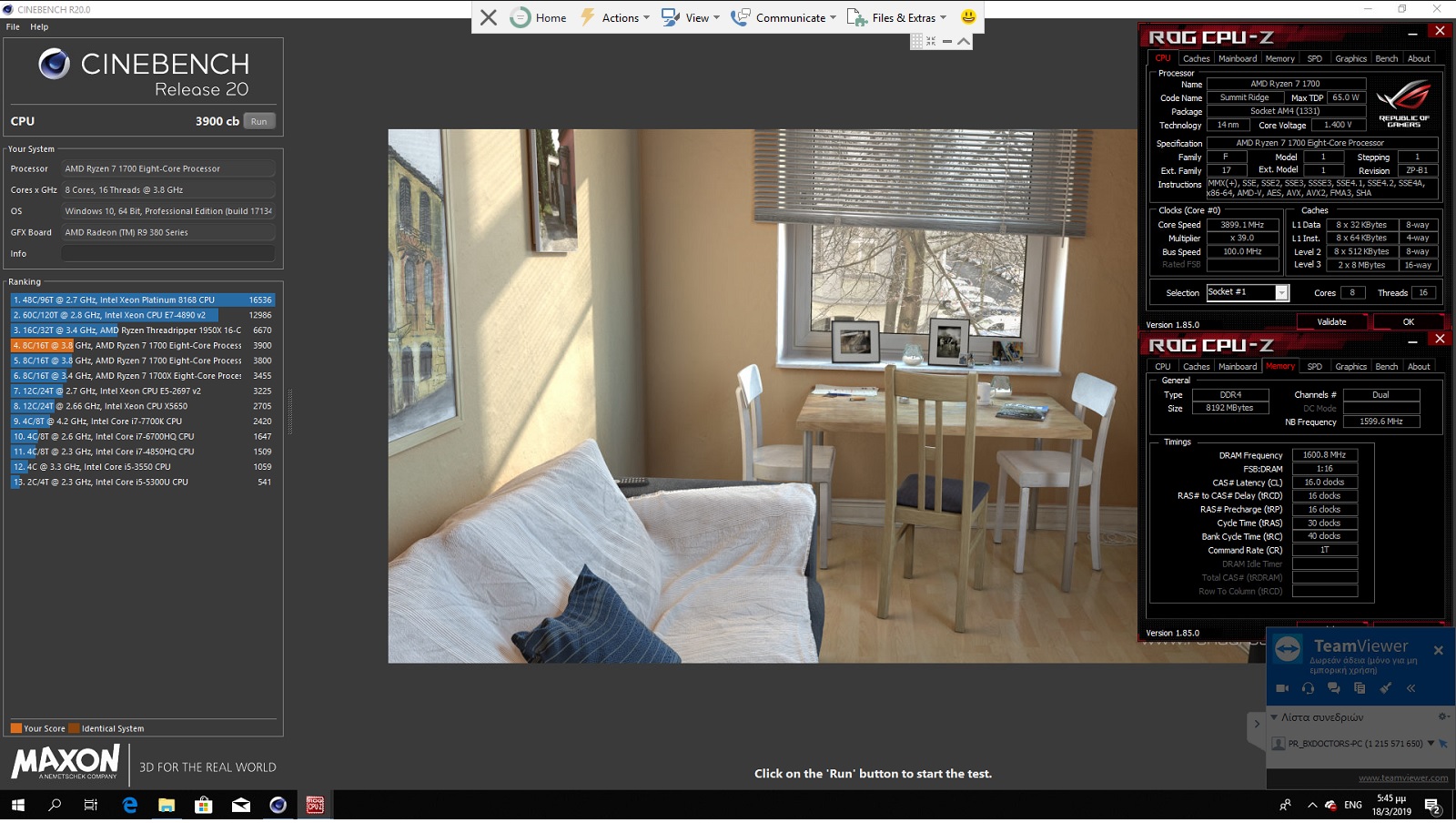Open File Explorer from taskbar
This screenshot has width=1456, height=823.
click(167, 805)
